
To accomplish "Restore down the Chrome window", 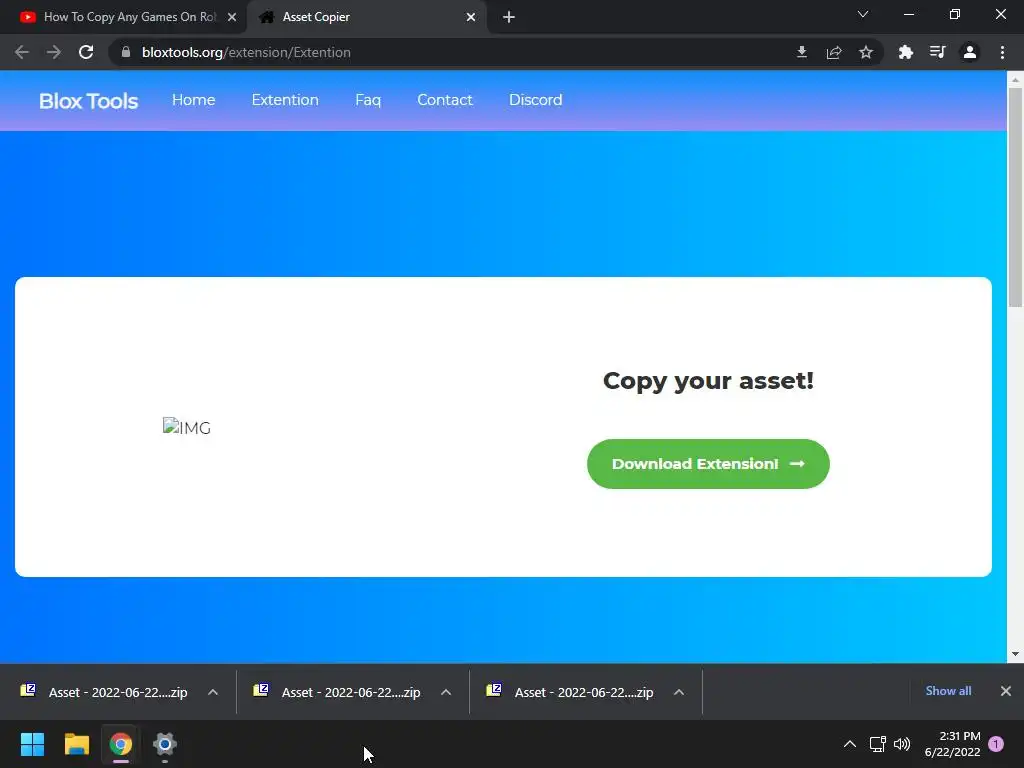I will click(955, 14).
